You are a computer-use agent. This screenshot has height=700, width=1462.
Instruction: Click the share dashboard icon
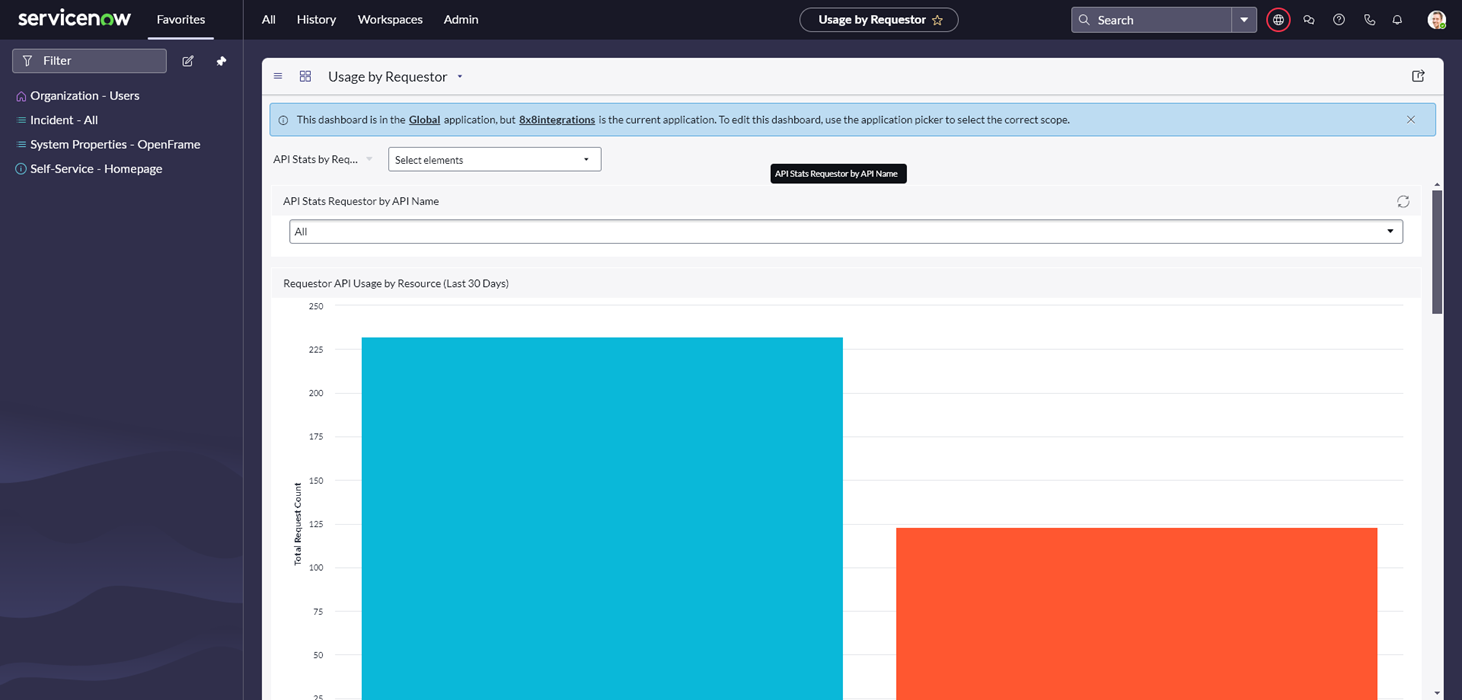1418,76
